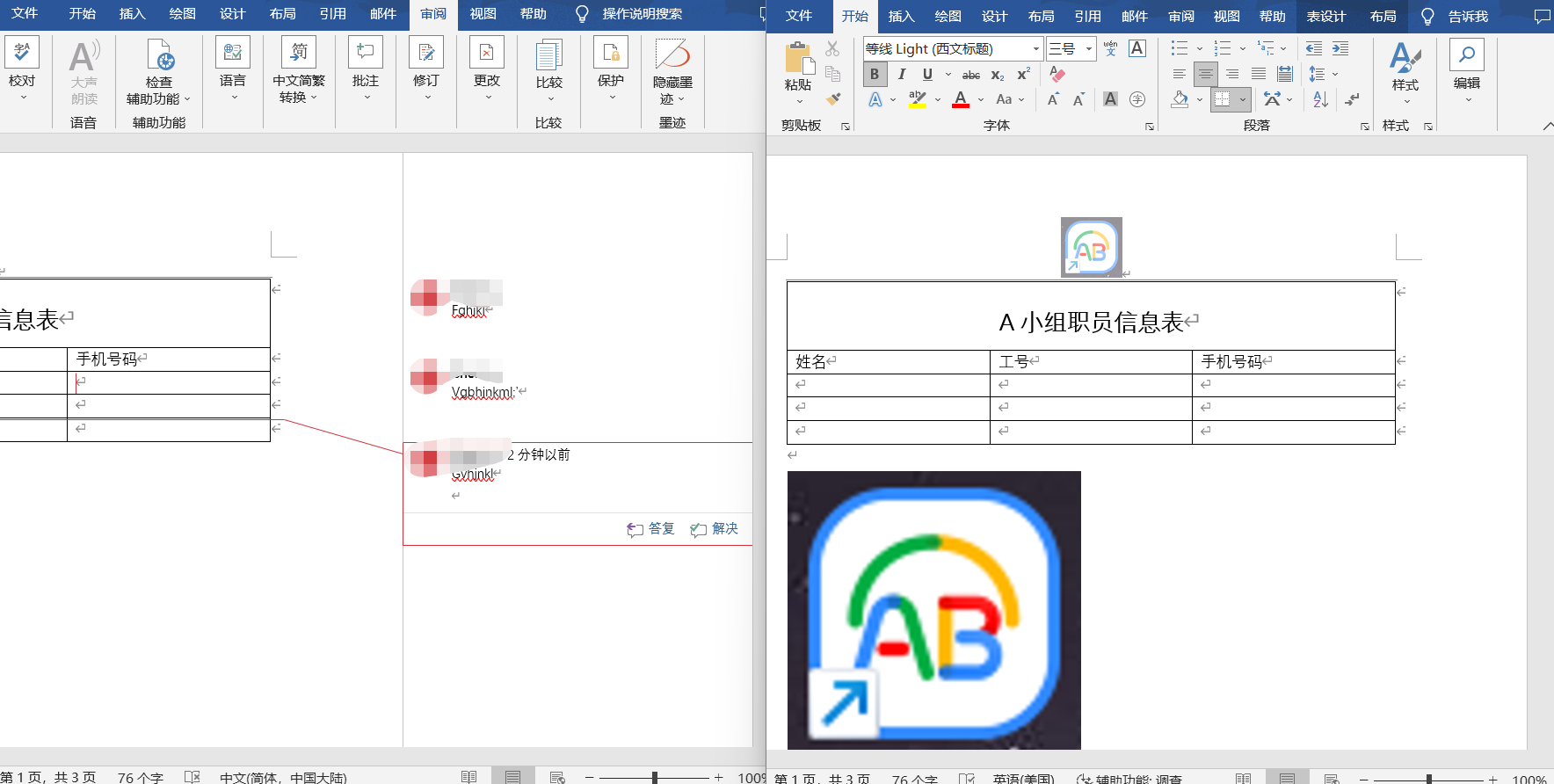
Task: Click the superscript x² icon
Action: point(1023,75)
